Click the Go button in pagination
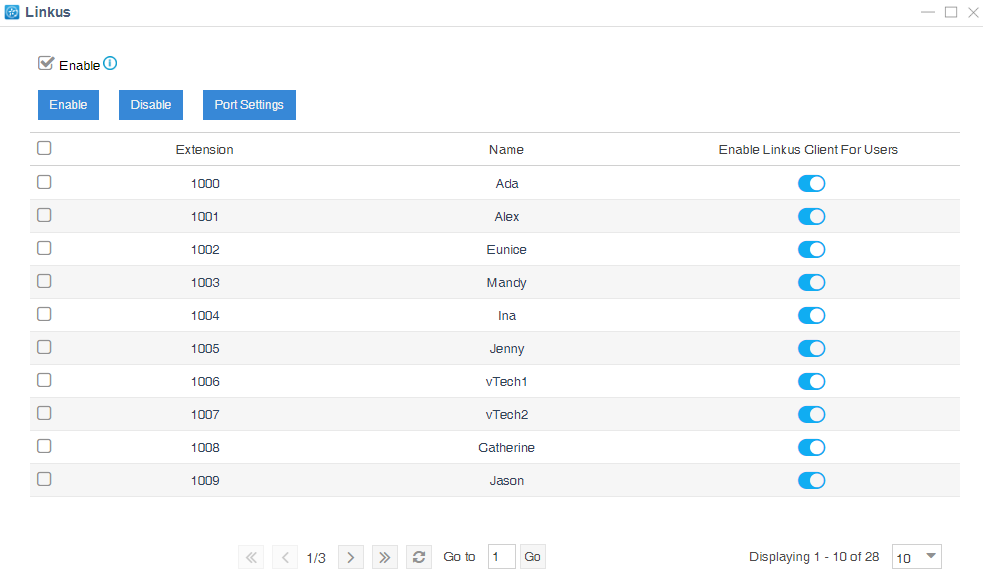The width and height of the screenshot is (983, 571). click(533, 557)
